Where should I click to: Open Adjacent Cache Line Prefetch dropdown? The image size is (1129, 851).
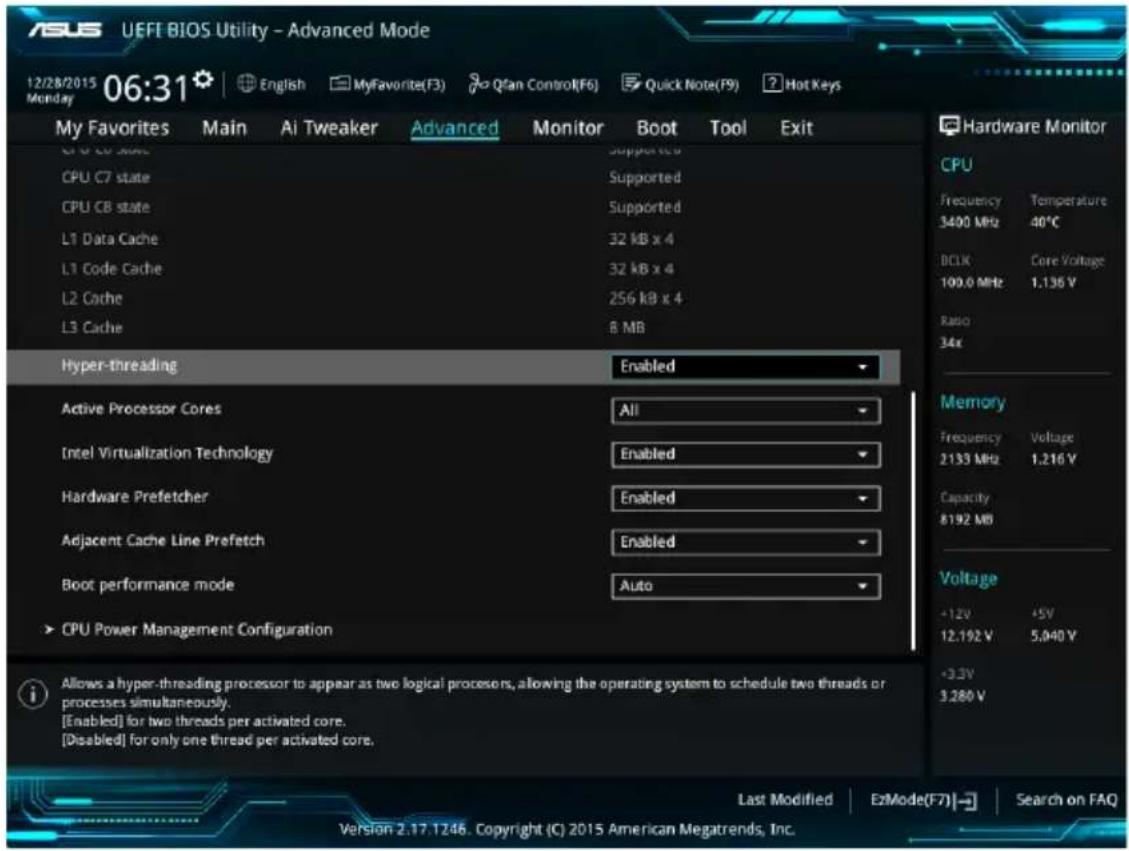tap(745, 542)
